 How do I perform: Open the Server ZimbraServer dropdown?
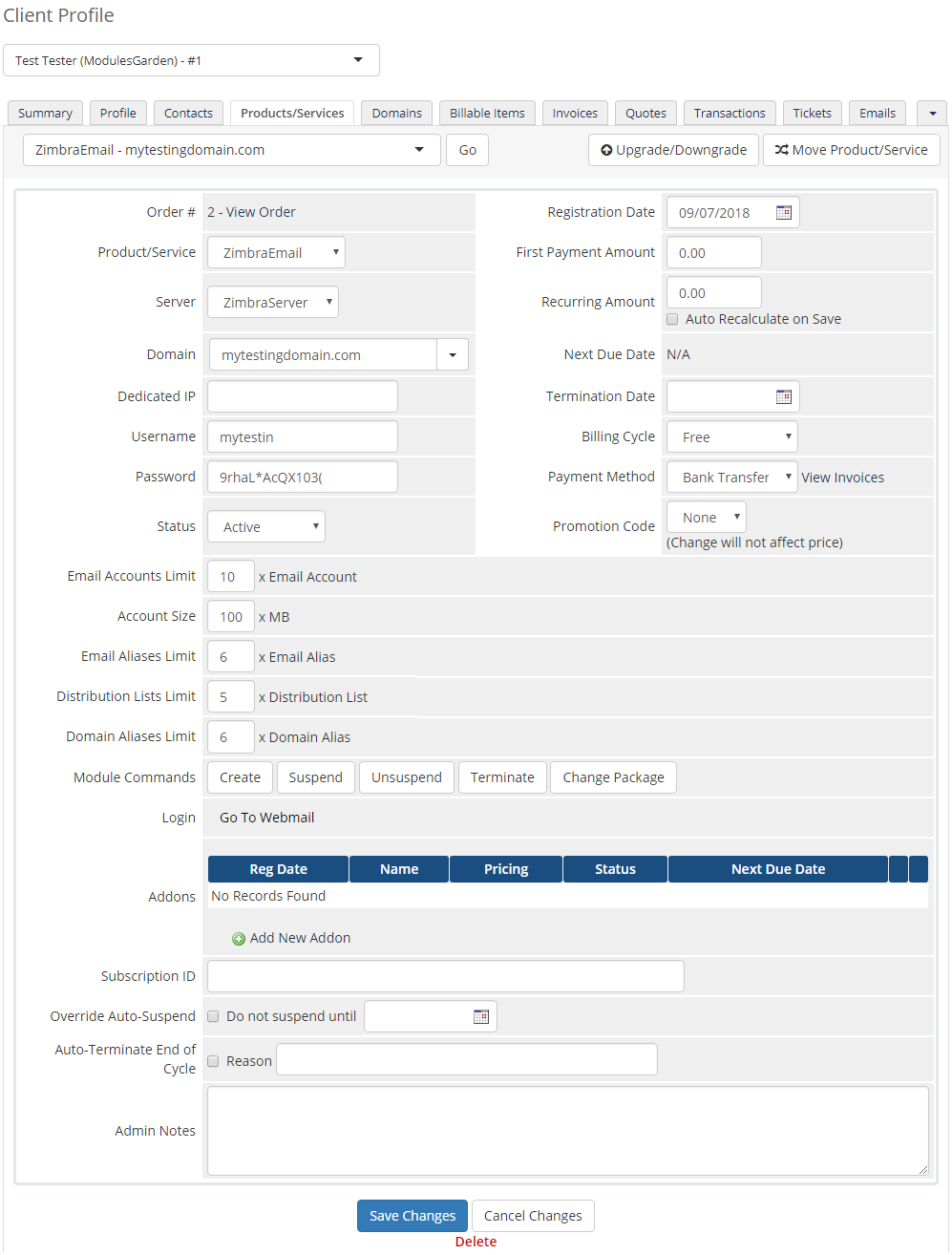tap(273, 302)
